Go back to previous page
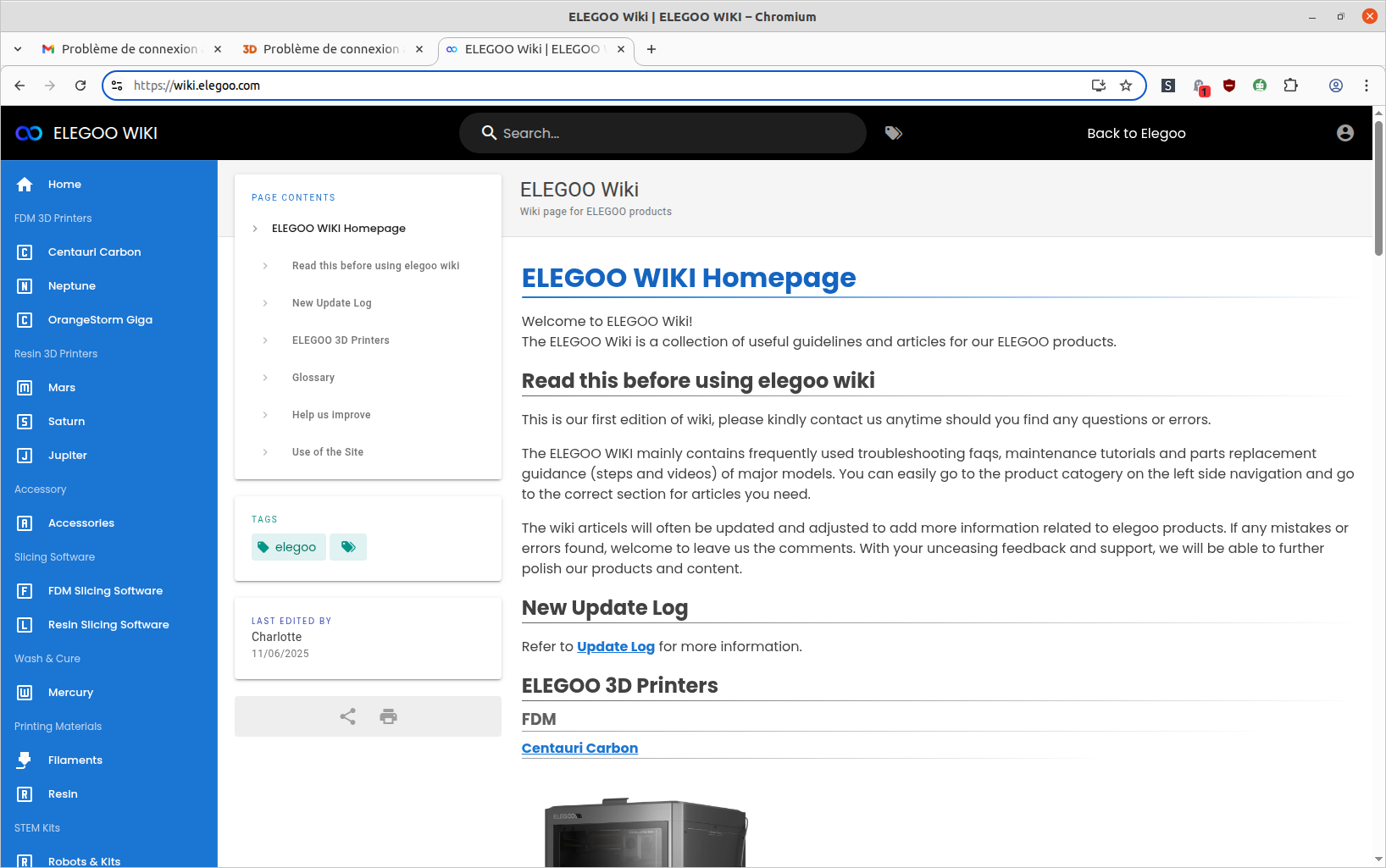The image size is (1386, 868). click(19, 86)
